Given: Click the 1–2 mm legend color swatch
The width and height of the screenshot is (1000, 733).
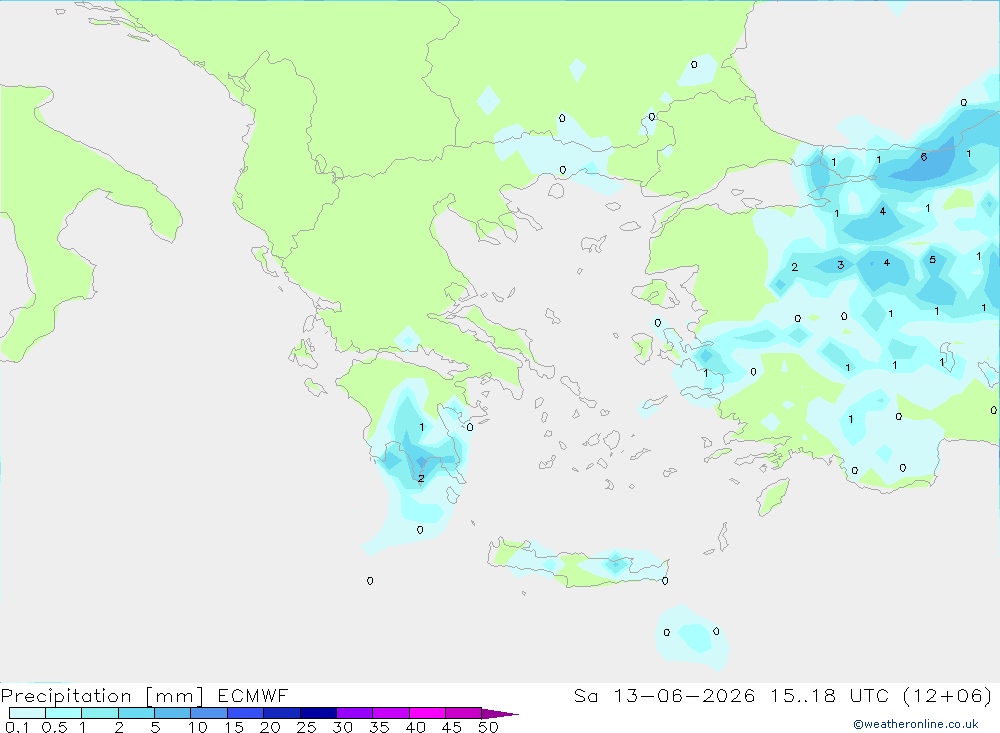Looking at the screenshot, I should (99, 713).
